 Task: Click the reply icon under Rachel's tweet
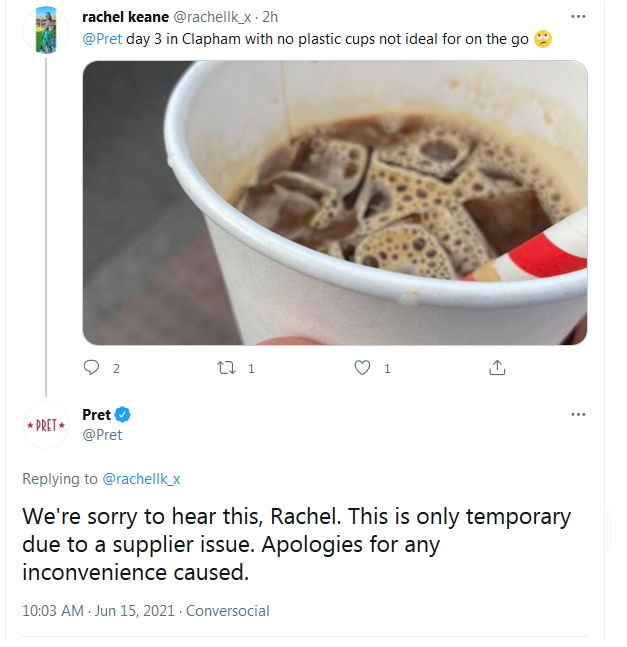92,368
